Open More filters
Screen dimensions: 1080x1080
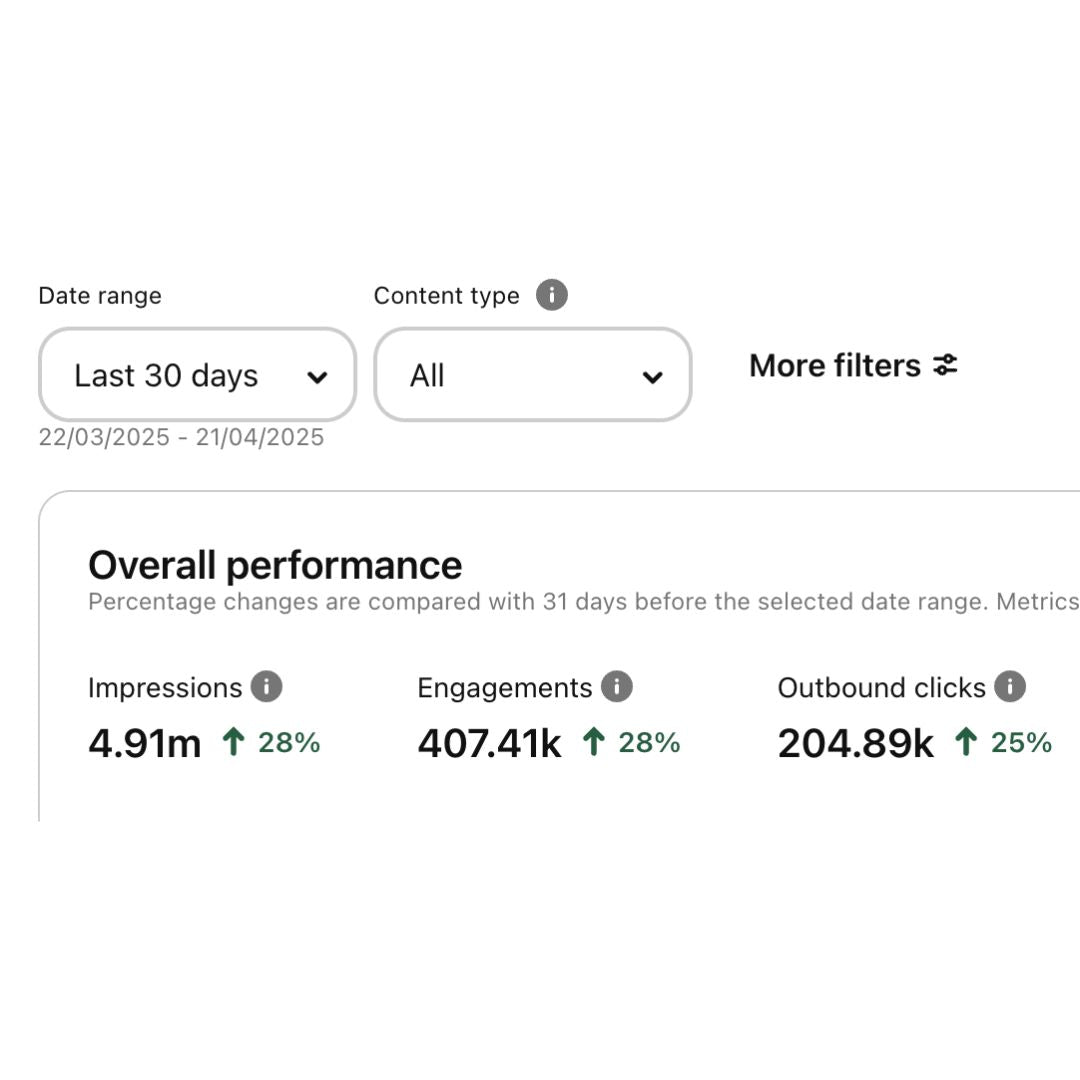coord(853,365)
